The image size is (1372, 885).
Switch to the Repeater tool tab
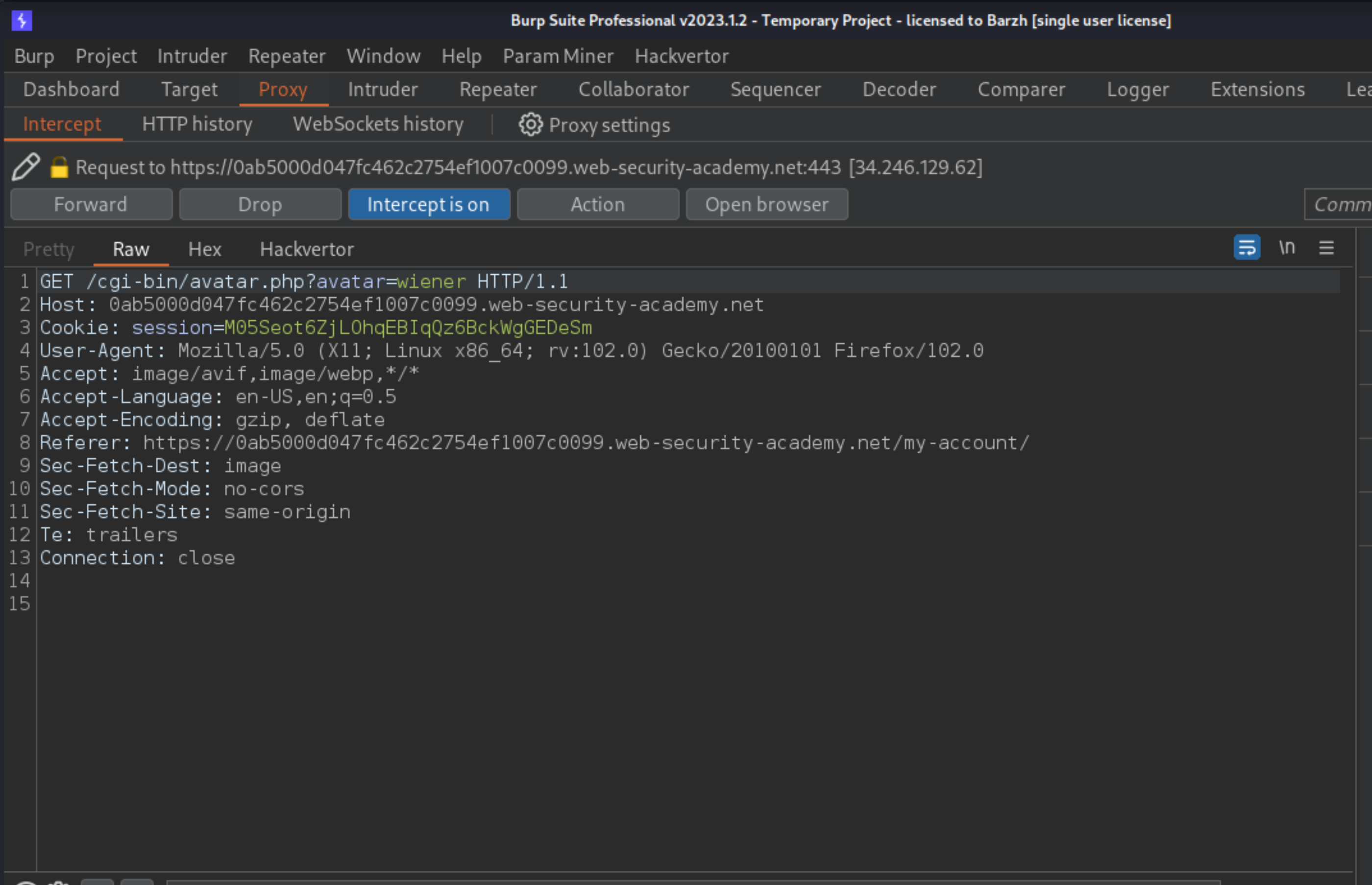pos(498,90)
